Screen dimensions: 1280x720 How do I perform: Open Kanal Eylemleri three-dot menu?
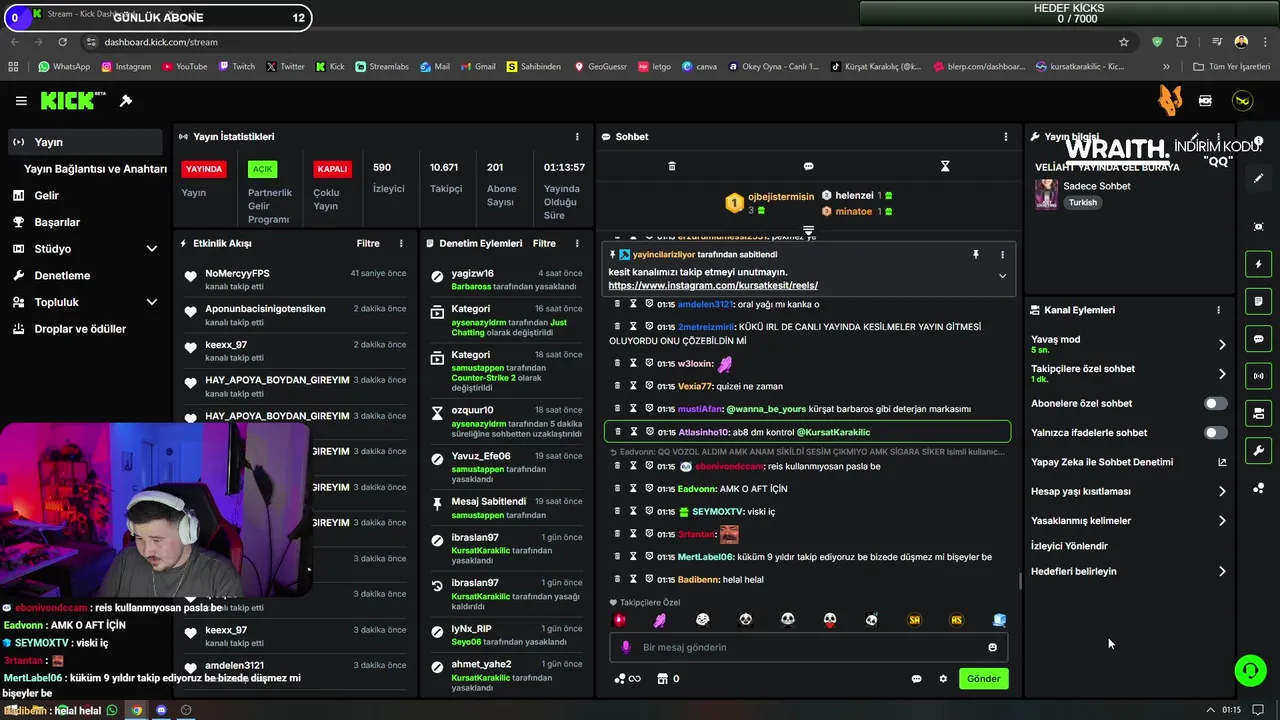pyautogui.click(x=1218, y=310)
